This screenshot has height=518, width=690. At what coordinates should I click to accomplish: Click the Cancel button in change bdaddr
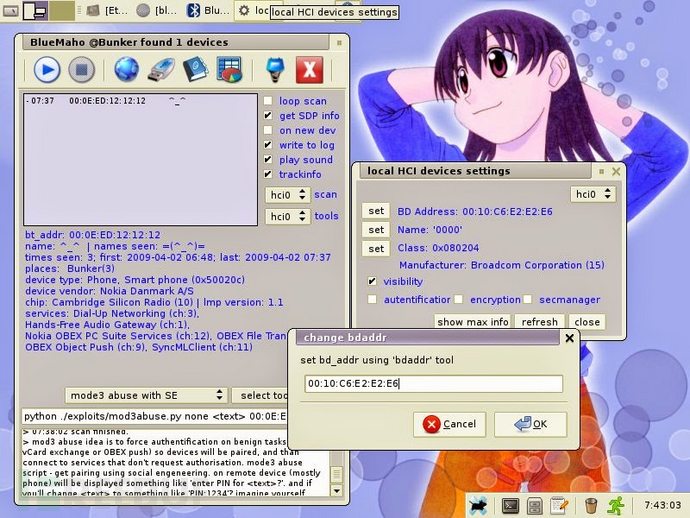tap(449, 424)
